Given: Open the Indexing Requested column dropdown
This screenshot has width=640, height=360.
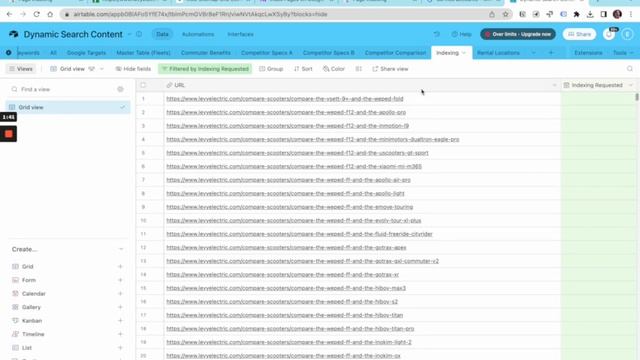Looking at the screenshot, I should 631,85.
